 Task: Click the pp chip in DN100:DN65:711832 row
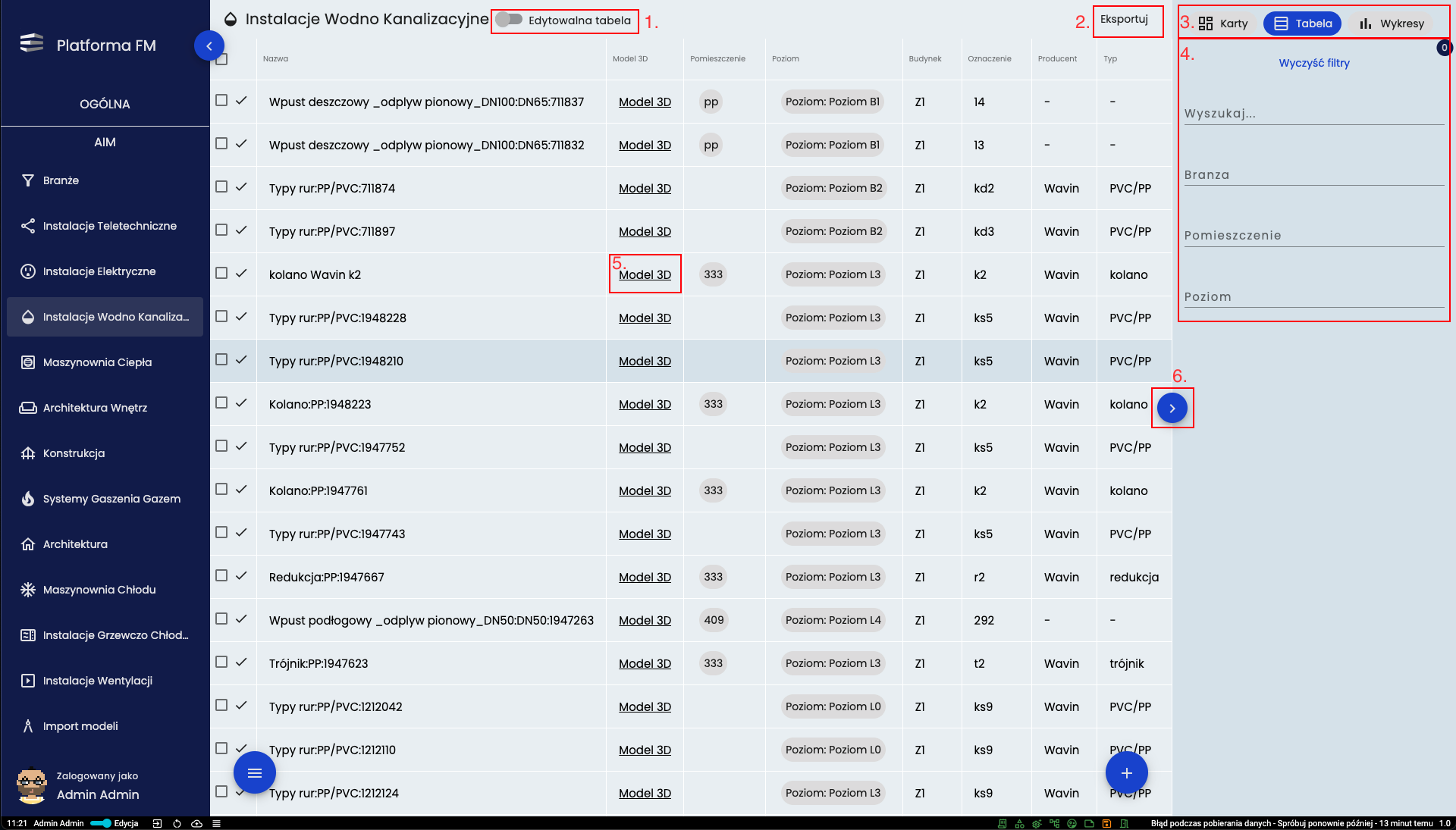[x=711, y=145]
